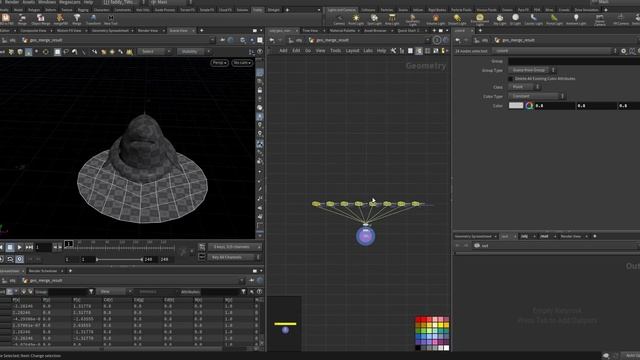This screenshot has width=640, height=360.
Task: Add a Stereo Camera from the shelf
Action: (600, 19)
